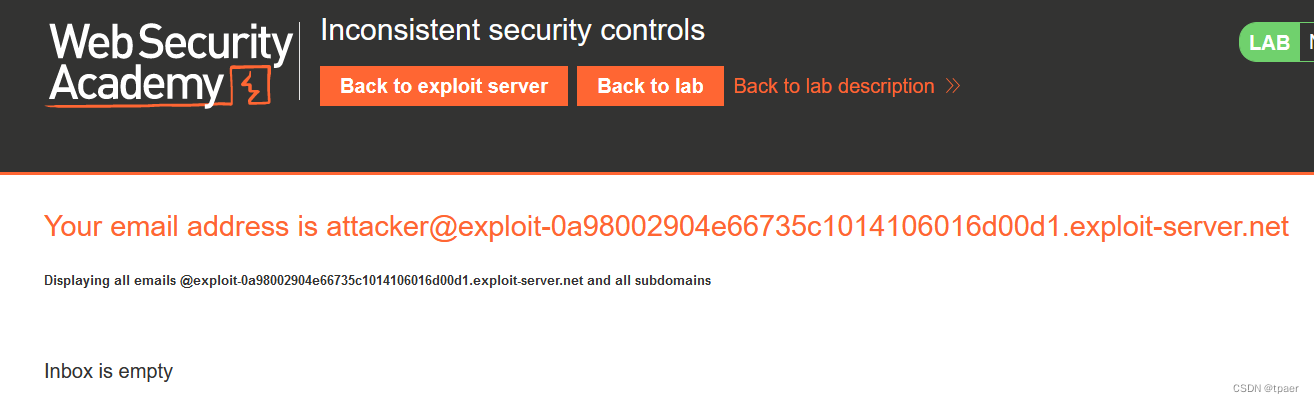Click the Inconsistent security controls title

tap(512, 30)
